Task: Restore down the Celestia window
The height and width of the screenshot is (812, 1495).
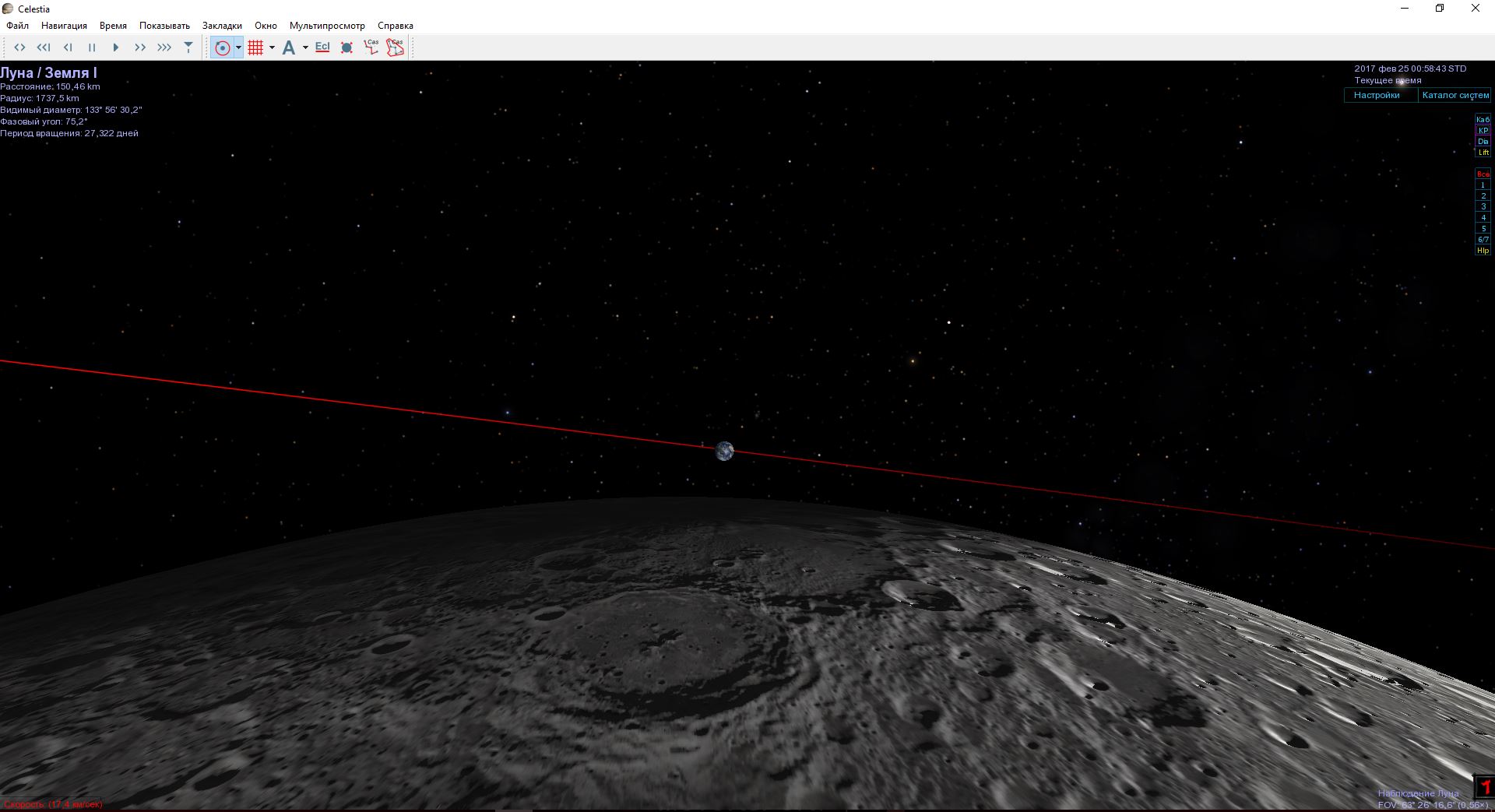Action: click(1440, 9)
